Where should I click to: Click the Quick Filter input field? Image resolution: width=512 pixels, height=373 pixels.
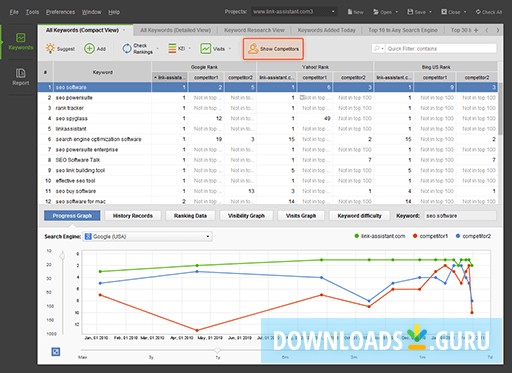click(441, 49)
